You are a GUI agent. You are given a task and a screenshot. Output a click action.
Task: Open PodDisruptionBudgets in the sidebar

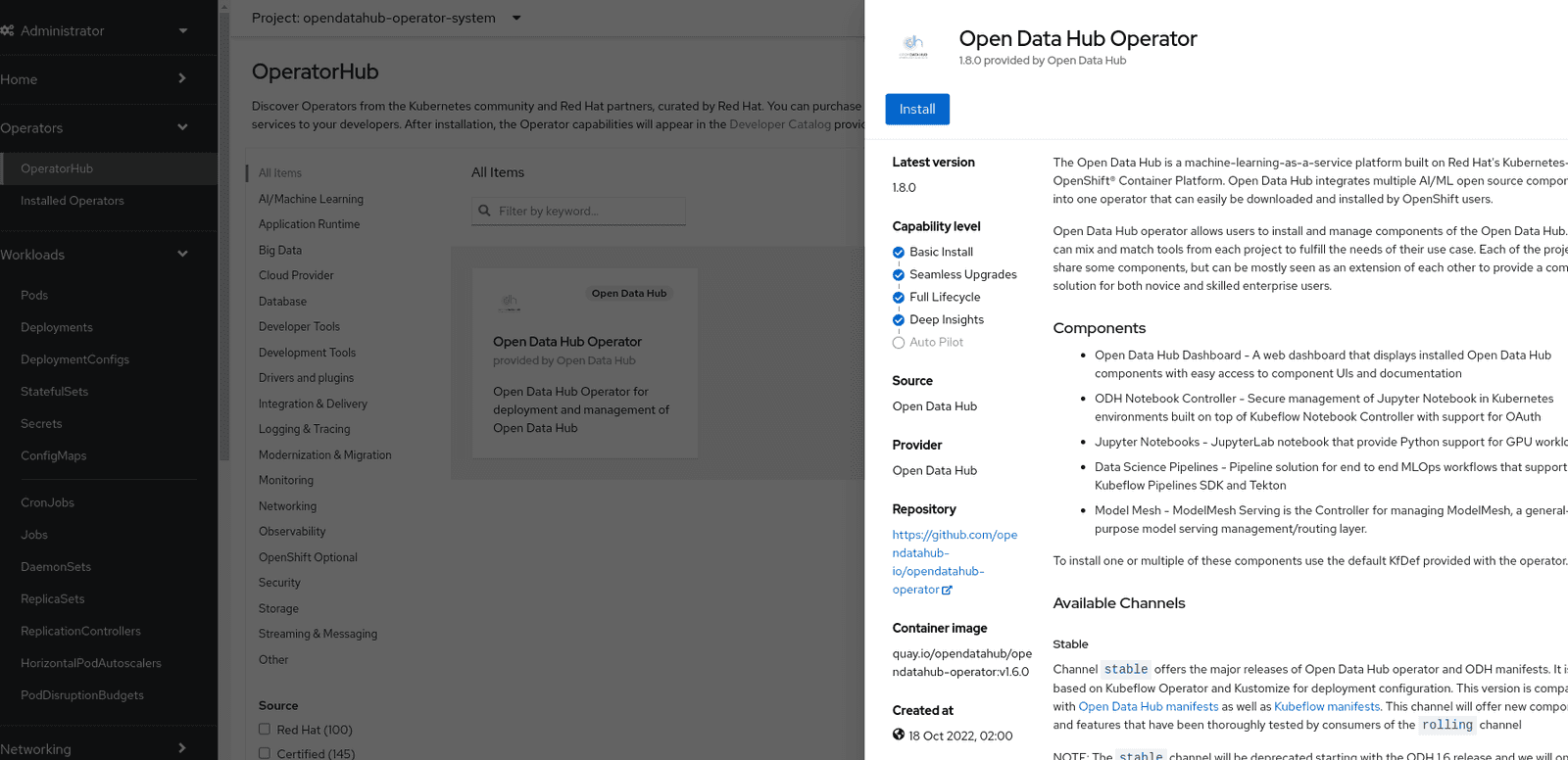pos(82,696)
